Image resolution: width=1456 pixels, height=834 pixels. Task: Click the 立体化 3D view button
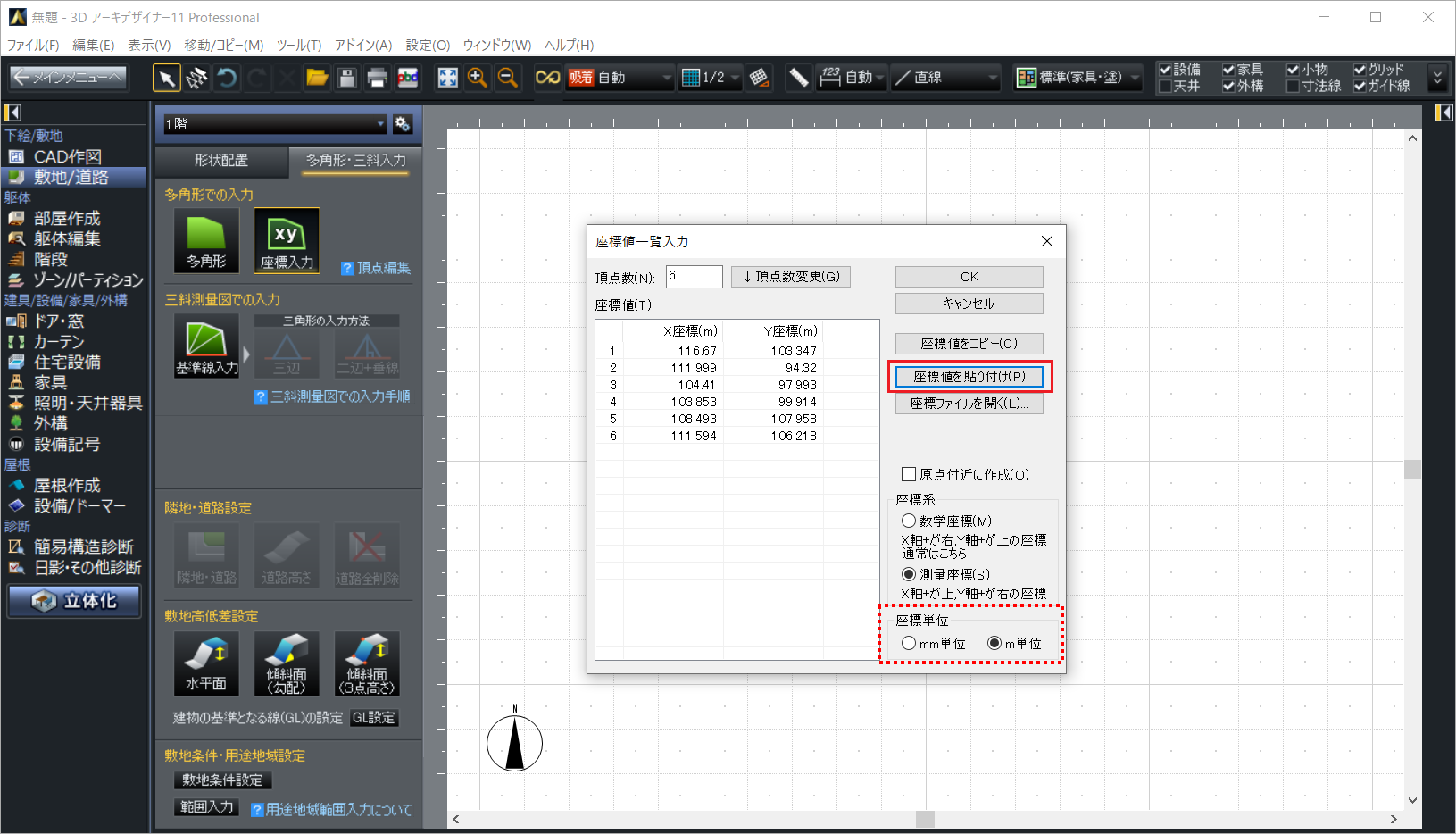click(x=75, y=601)
